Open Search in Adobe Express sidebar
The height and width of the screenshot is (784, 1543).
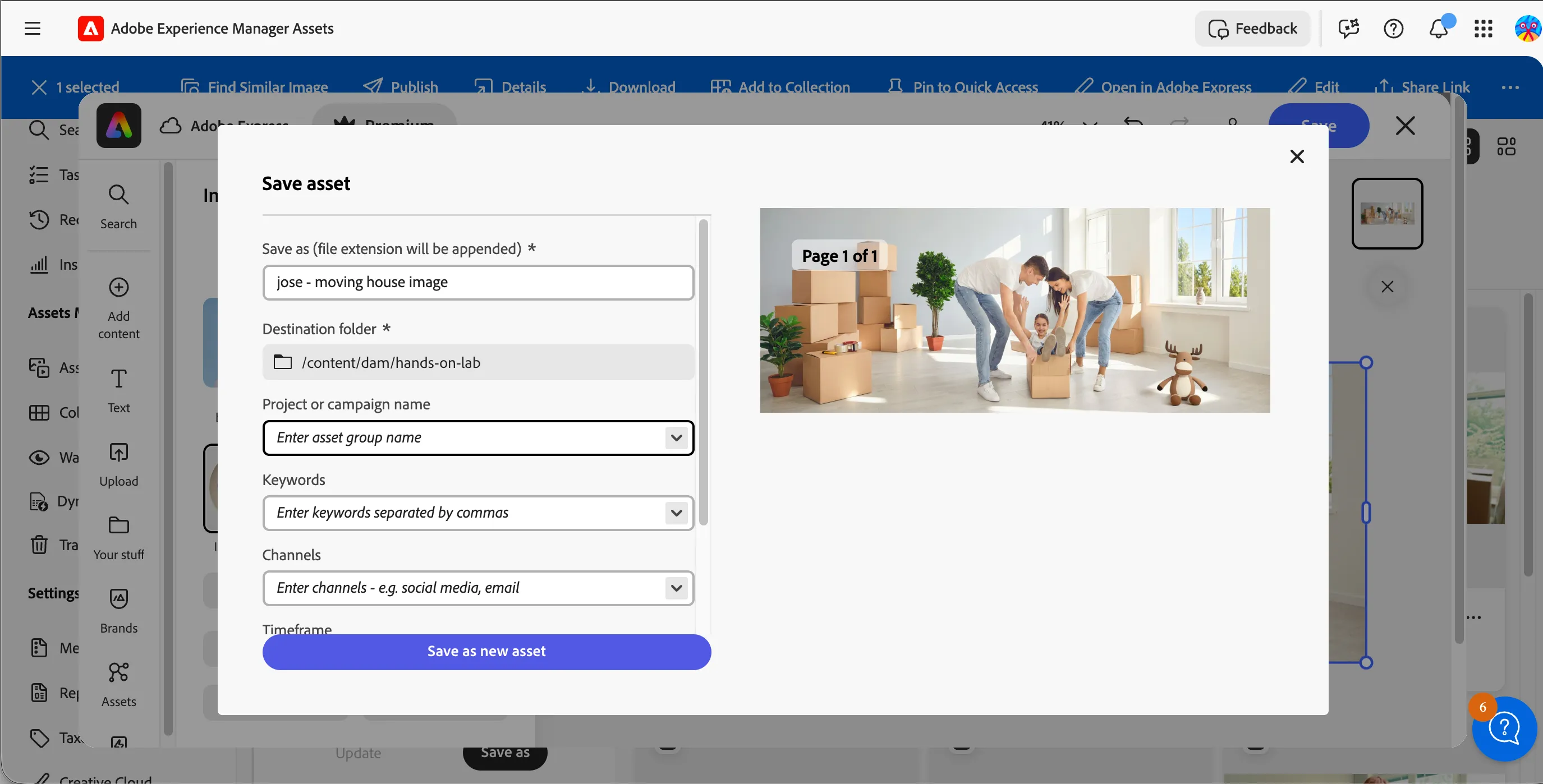click(x=118, y=207)
